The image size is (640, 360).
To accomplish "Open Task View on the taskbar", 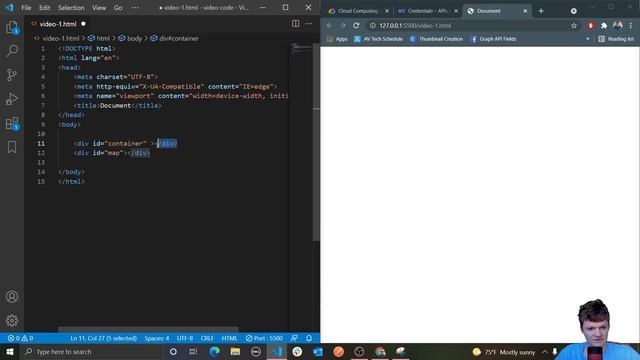I will click(193, 351).
